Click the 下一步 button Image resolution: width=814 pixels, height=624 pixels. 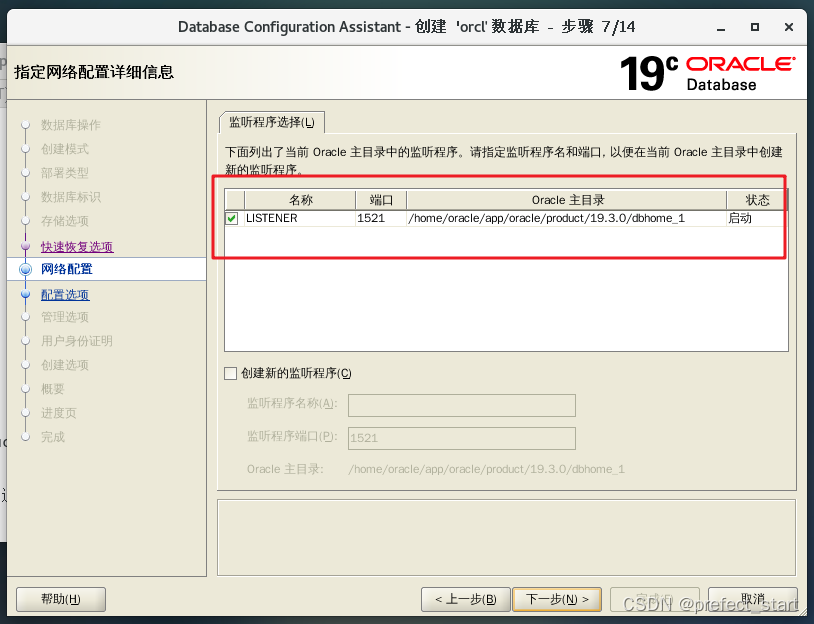[557, 600]
